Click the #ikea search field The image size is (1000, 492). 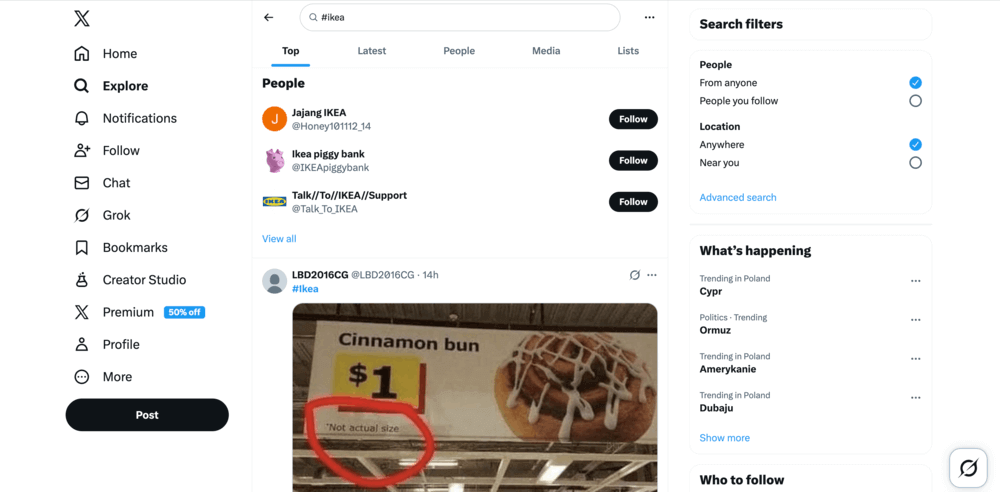[x=460, y=17]
